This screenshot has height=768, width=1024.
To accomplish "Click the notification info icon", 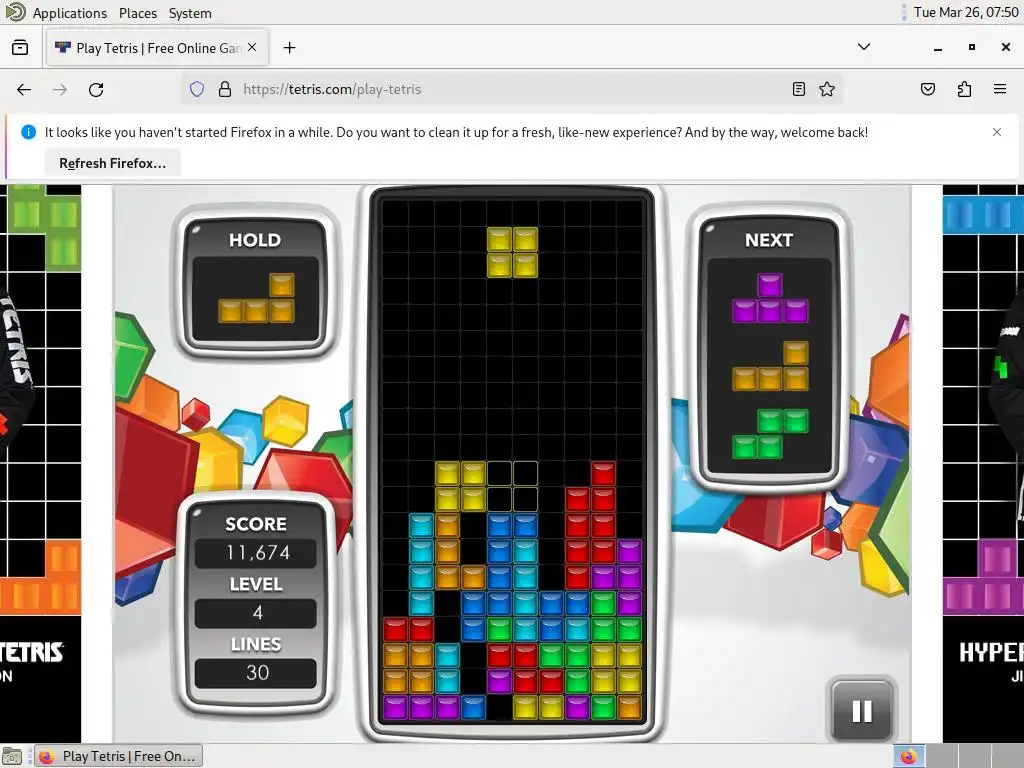I will coord(29,132).
